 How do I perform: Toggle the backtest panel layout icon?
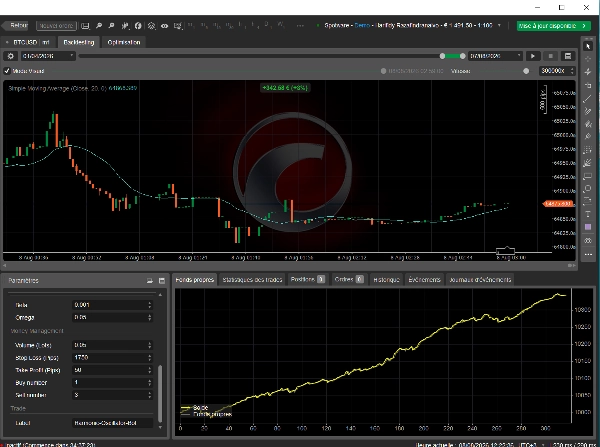pos(568,56)
